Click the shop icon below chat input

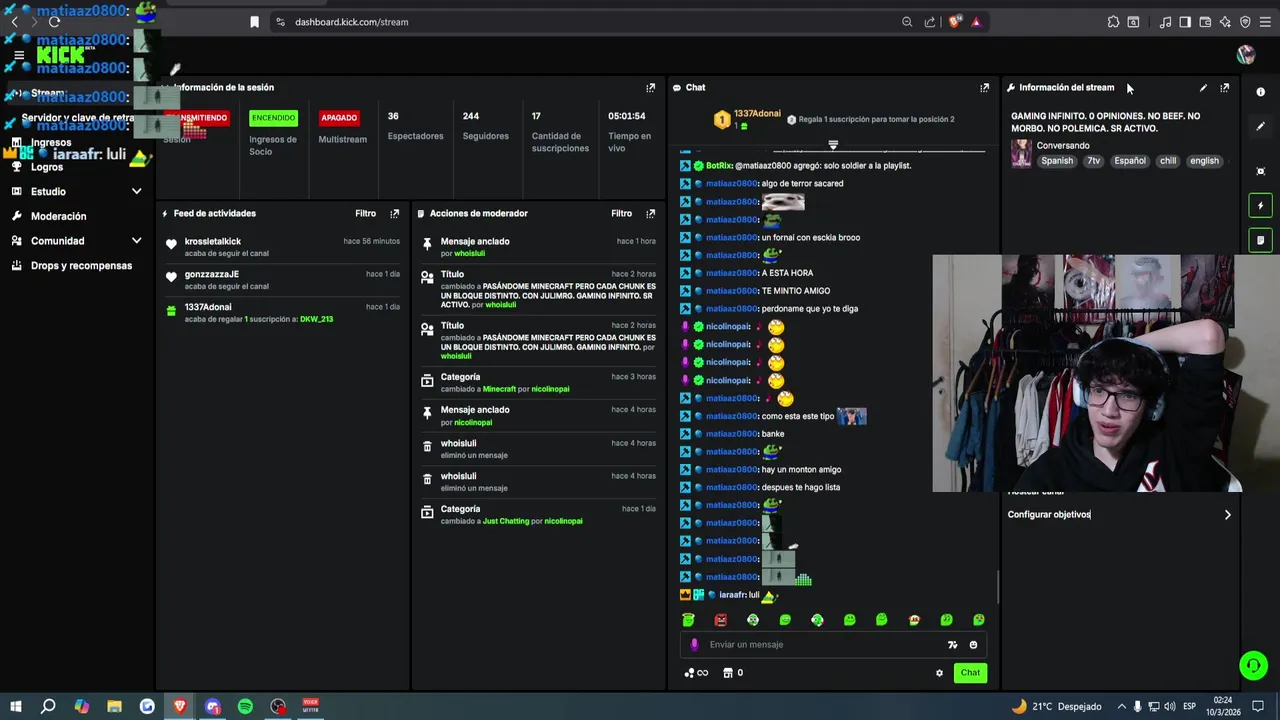pos(728,673)
